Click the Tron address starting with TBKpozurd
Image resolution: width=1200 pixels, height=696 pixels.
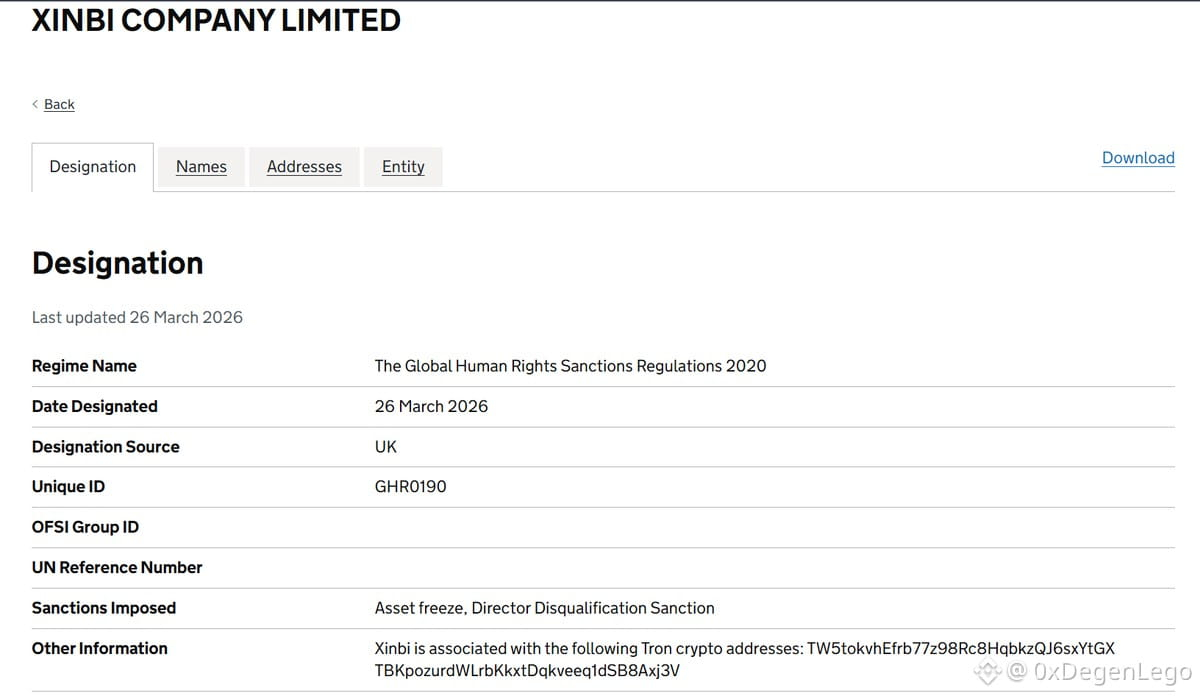tap(527, 671)
